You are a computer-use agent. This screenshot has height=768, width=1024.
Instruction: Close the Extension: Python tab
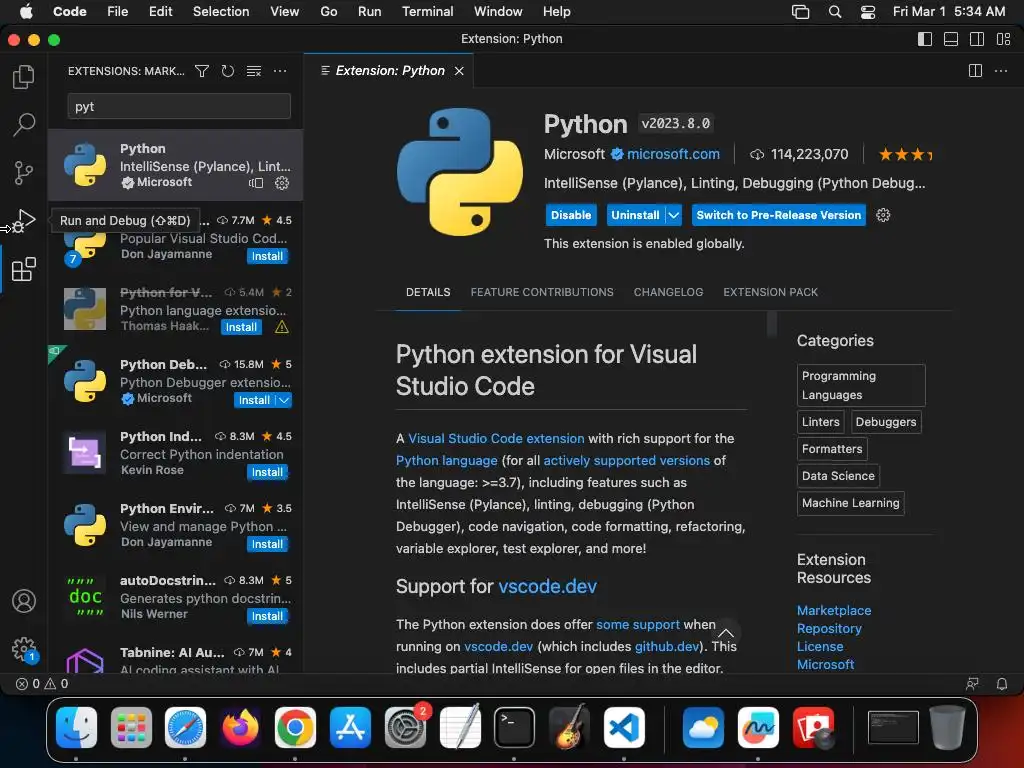(x=459, y=71)
